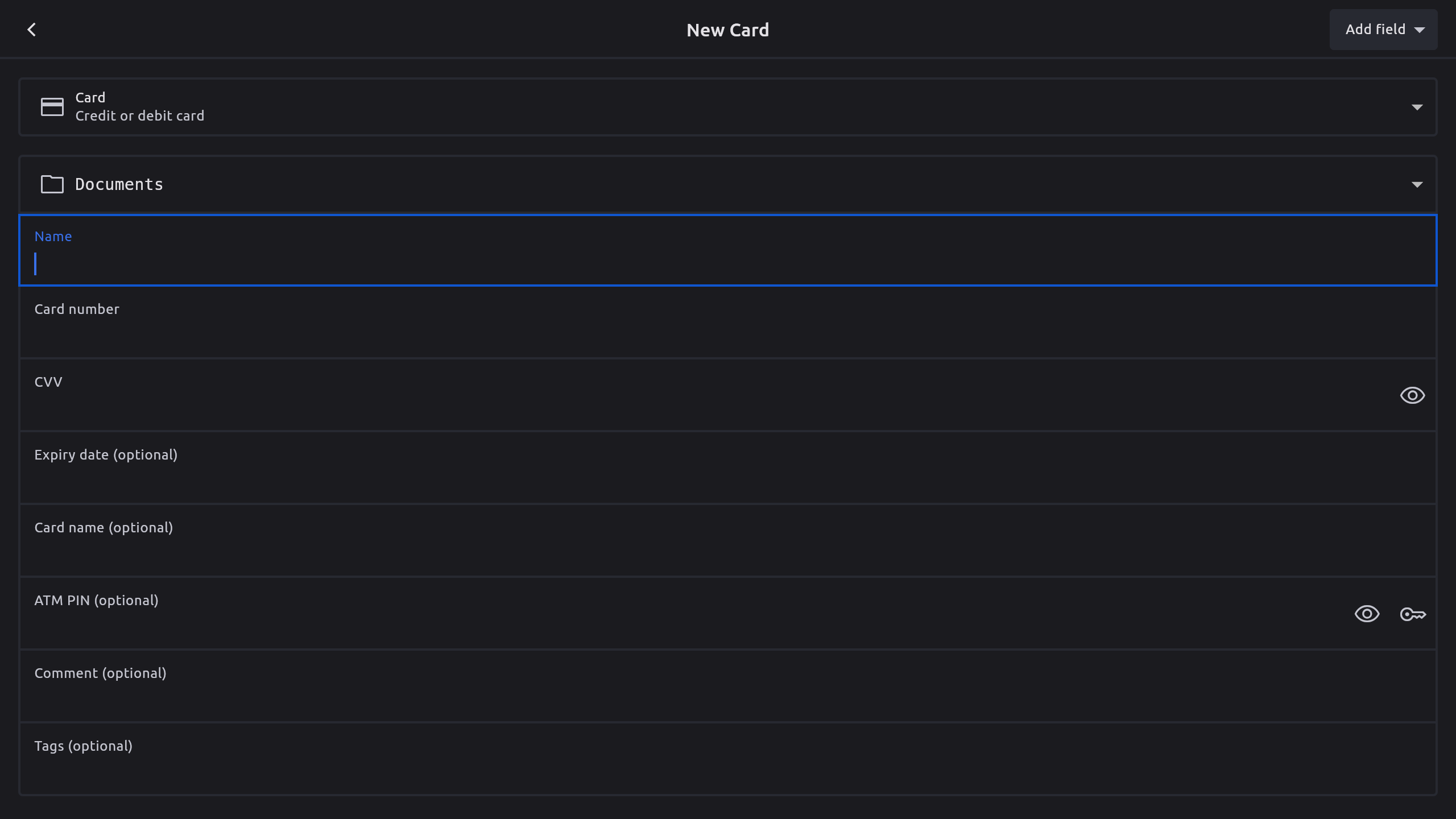1456x819 pixels.
Task: Click the Expiry date optional field
Action: point(728,480)
